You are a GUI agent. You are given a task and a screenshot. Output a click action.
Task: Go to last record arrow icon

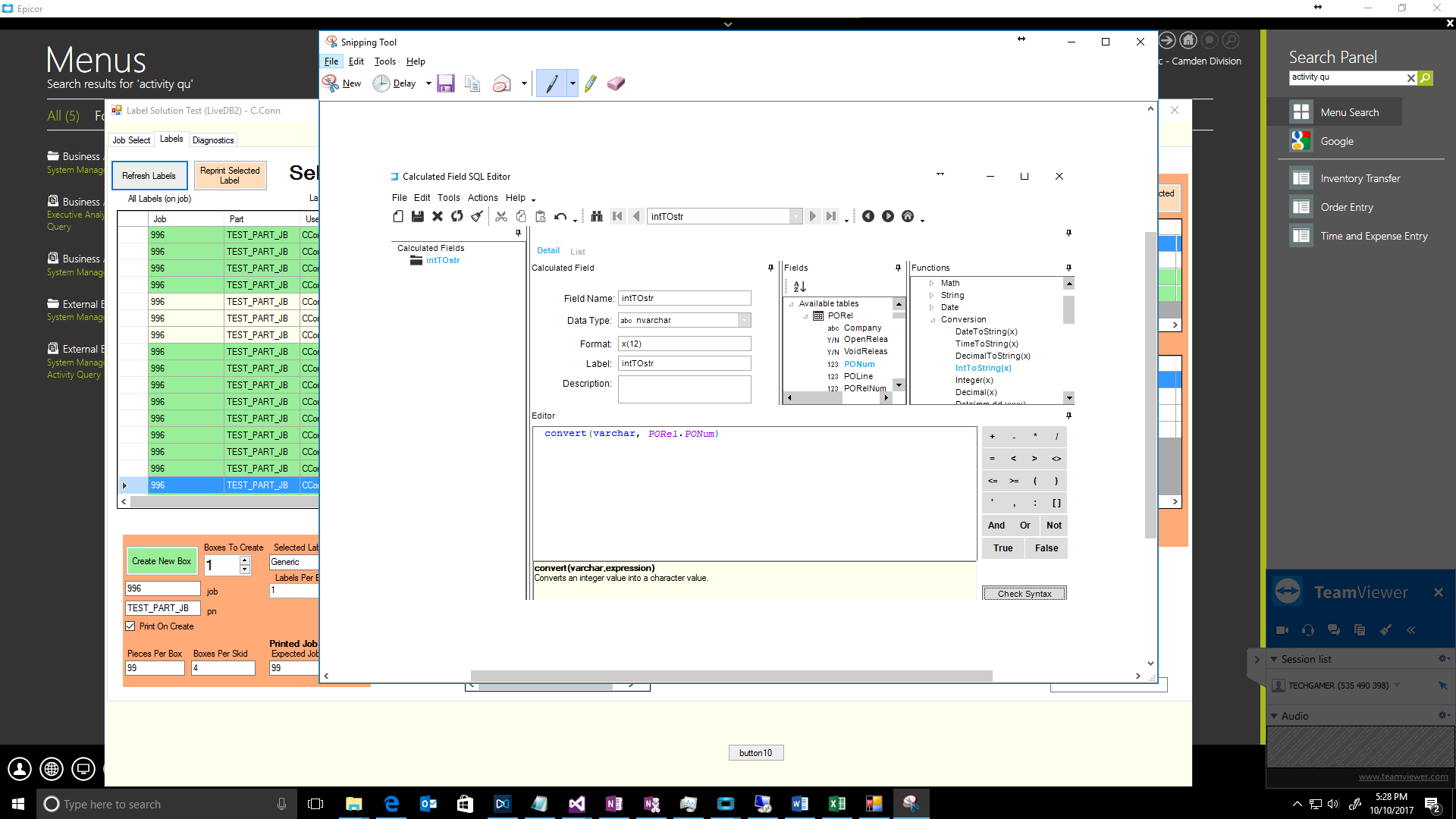click(831, 216)
